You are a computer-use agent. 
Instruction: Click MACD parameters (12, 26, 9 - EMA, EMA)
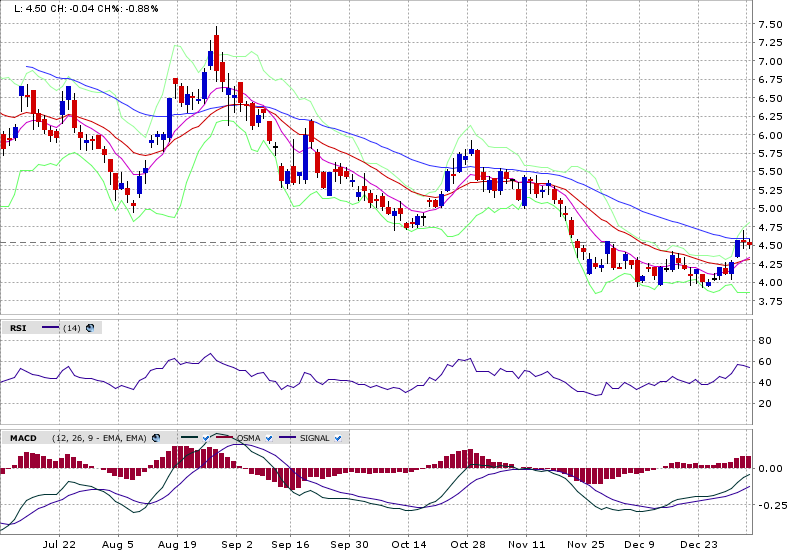pos(100,438)
